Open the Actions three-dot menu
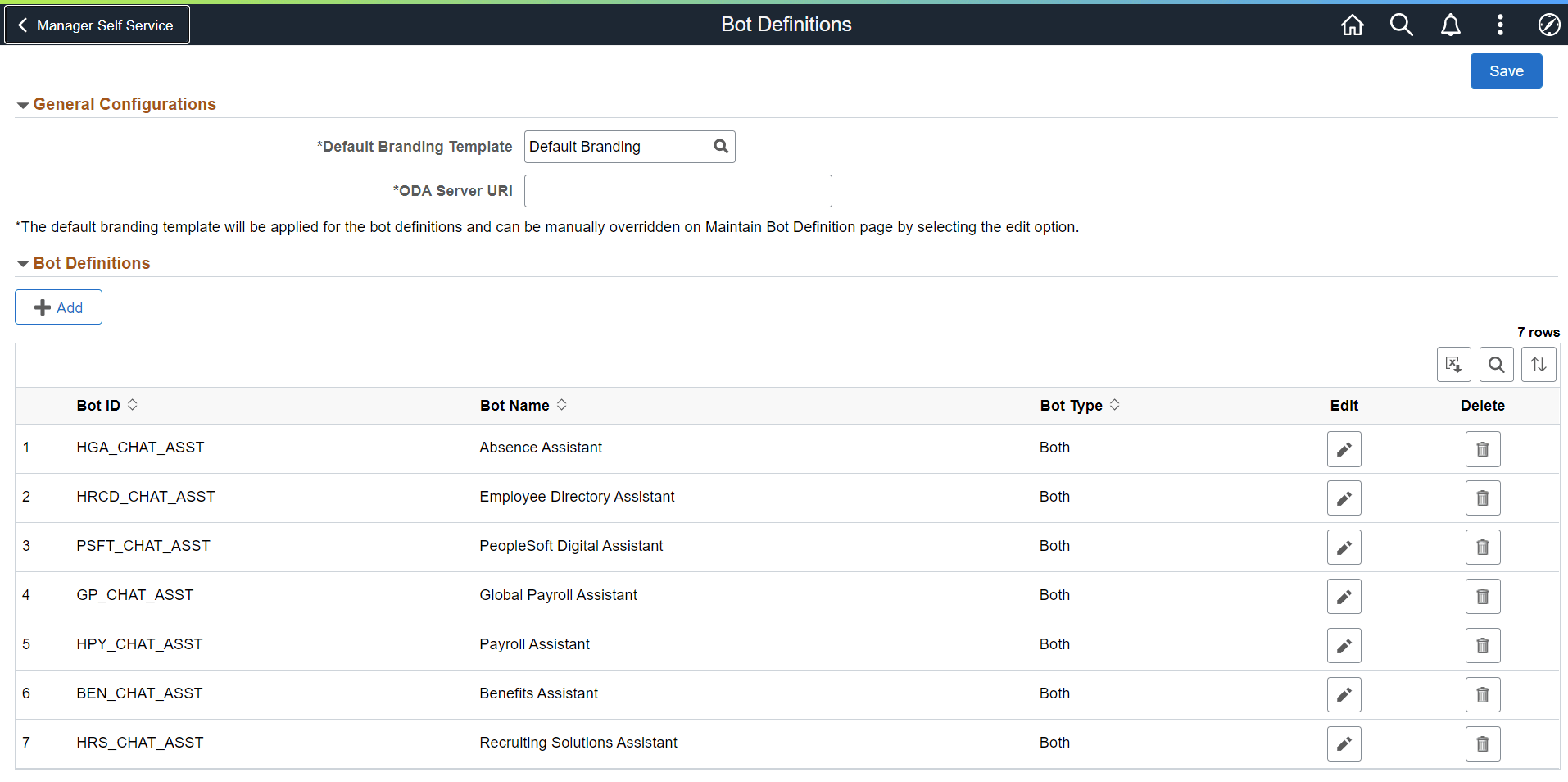The width and height of the screenshot is (1568, 782). pyautogui.click(x=1500, y=25)
